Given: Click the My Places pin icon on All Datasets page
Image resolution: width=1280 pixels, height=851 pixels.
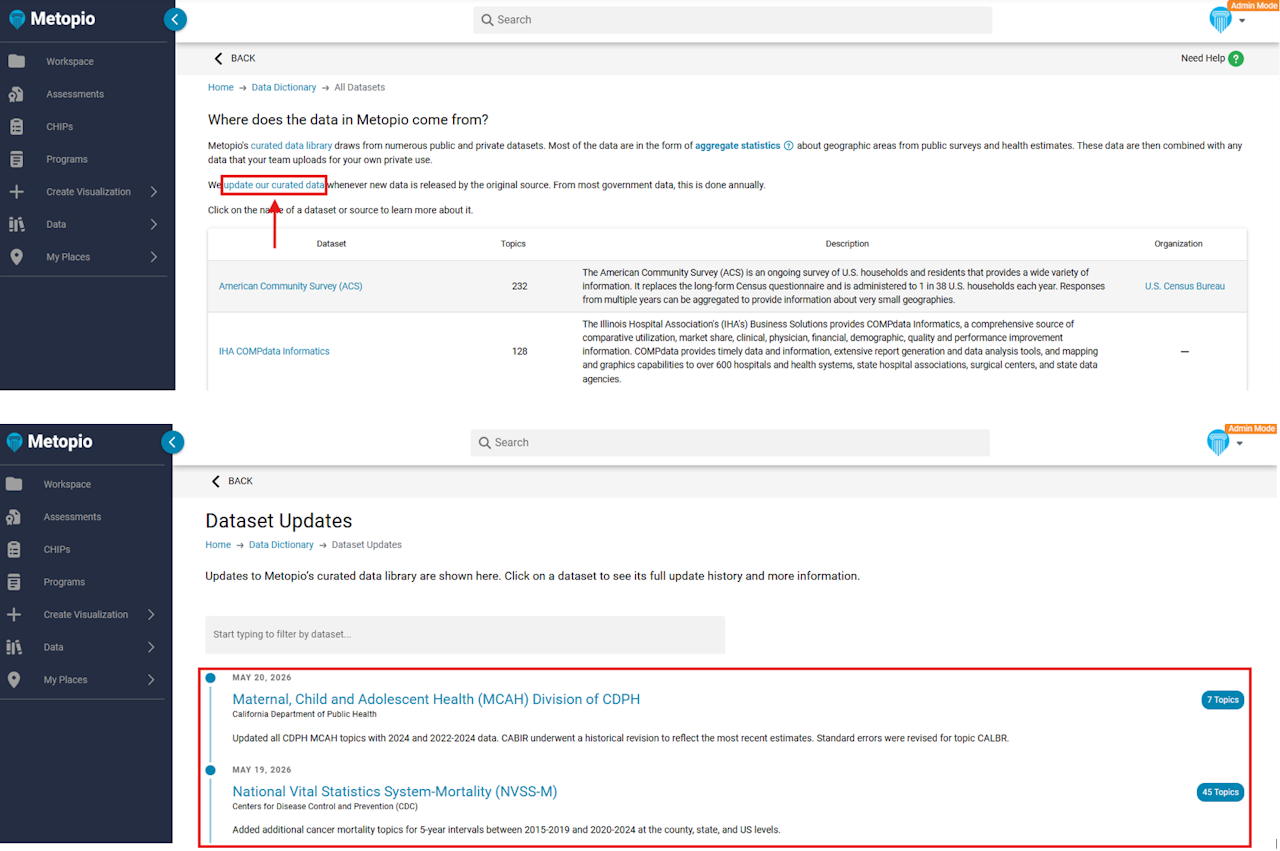Looking at the screenshot, I should (16, 257).
